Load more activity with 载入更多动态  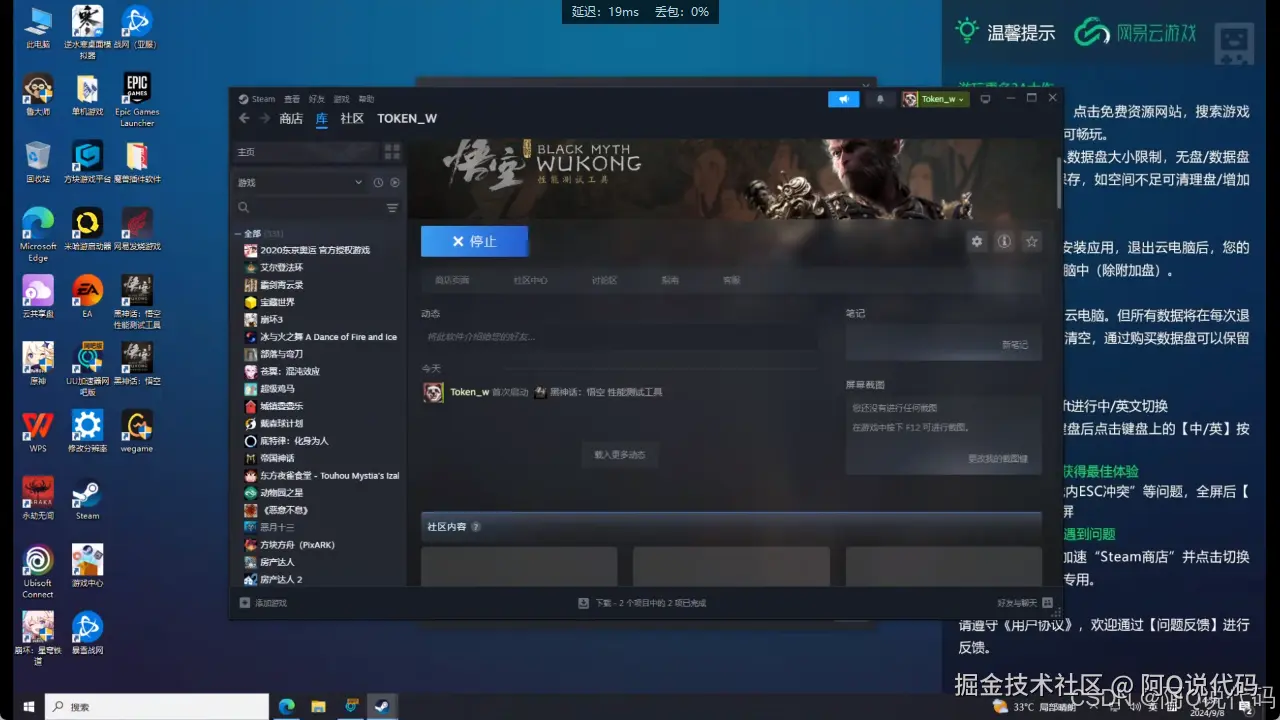[x=620, y=454]
